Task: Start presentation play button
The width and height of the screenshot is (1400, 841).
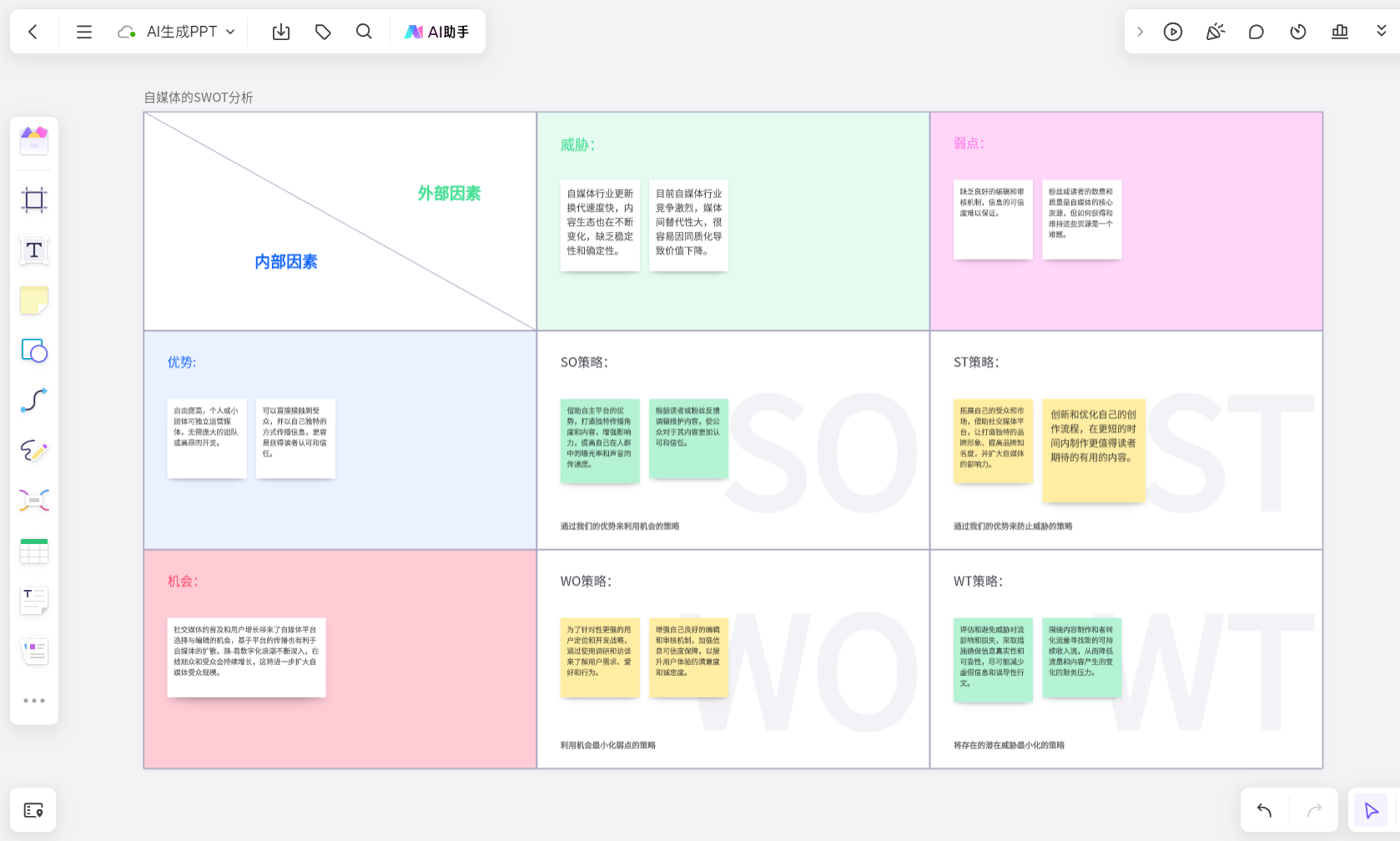Action: click(x=1173, y=32)
